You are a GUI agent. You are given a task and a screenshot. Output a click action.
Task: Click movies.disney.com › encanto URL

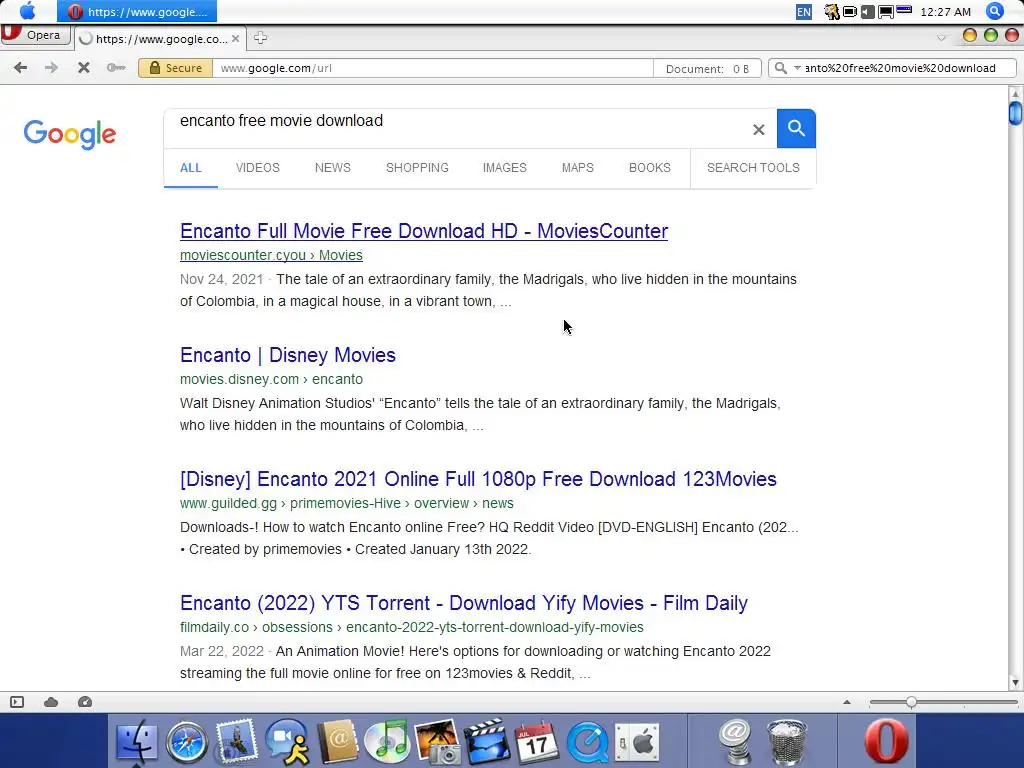coord(271,379)
